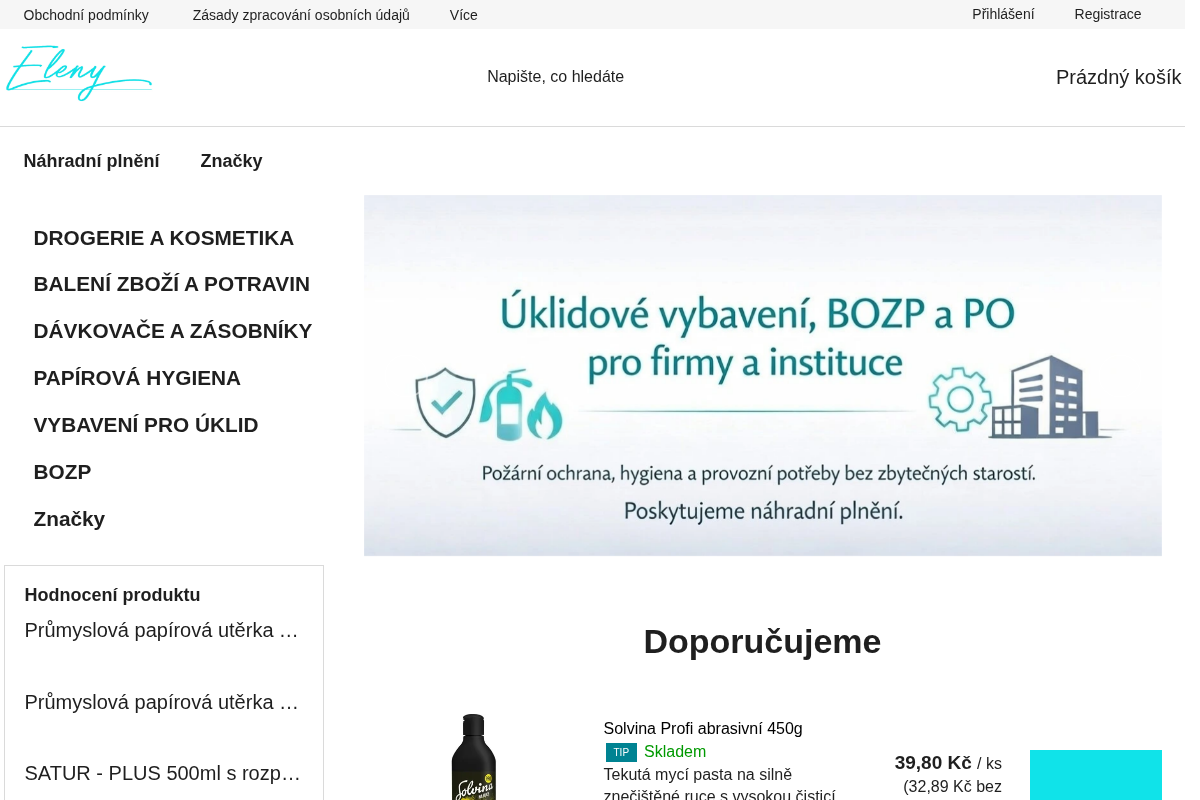The image size is (1200, 800).
Task: Click the Skladem availability text
Action: pyautogui.click(x=675, y=752)
